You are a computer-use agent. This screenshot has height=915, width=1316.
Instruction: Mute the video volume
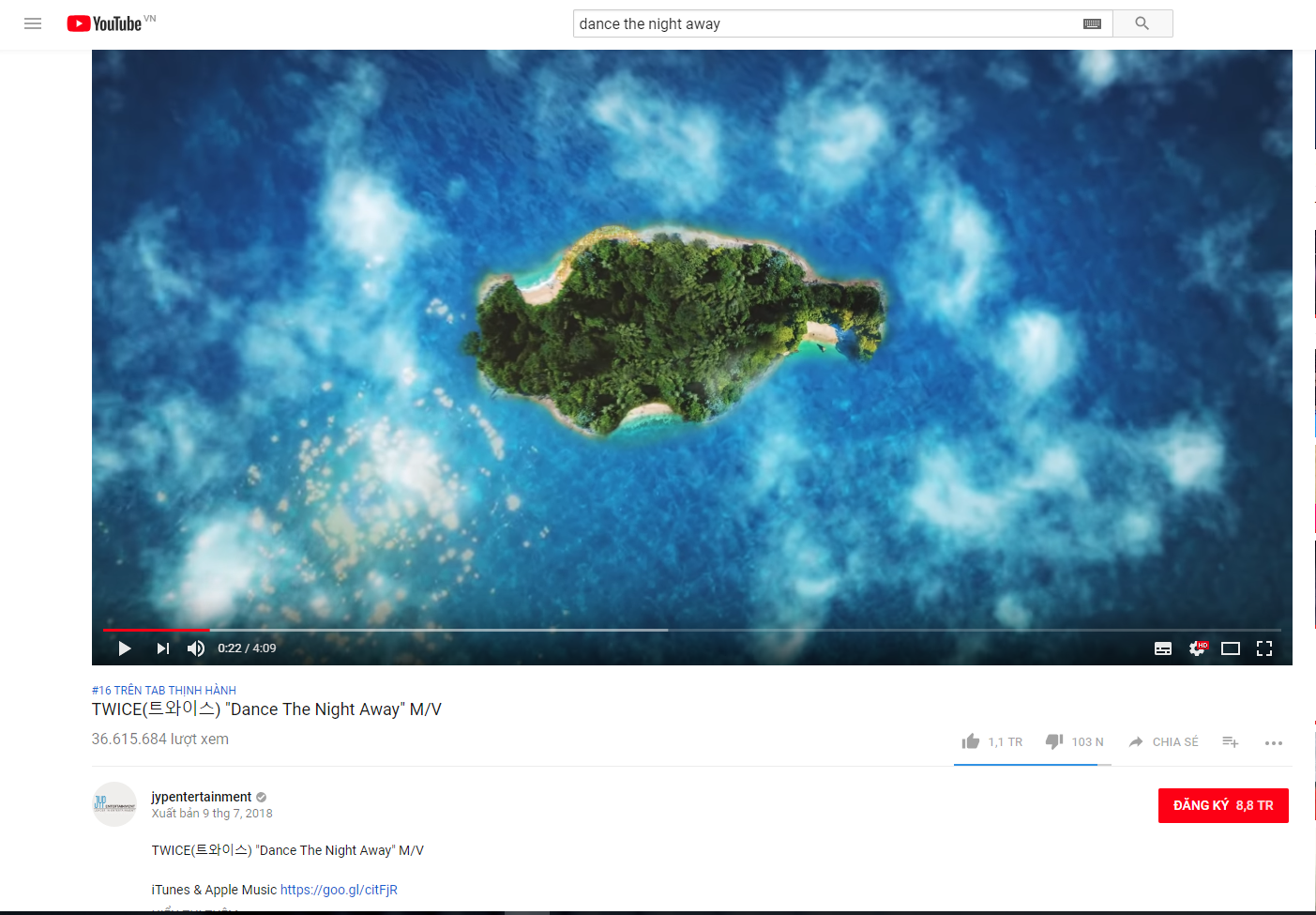(x=196, y=648)
